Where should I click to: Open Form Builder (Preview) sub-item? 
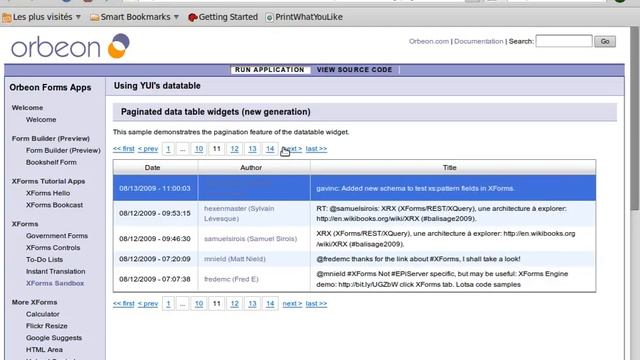63,150
